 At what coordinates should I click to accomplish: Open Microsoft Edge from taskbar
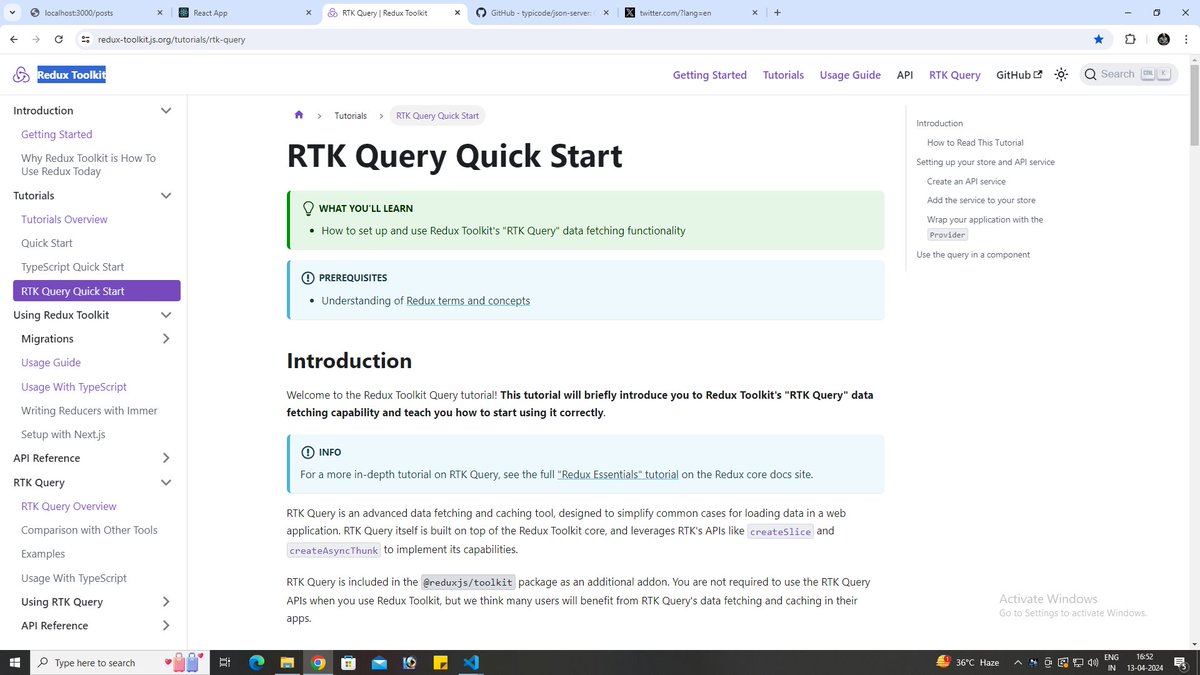point(256,662)
